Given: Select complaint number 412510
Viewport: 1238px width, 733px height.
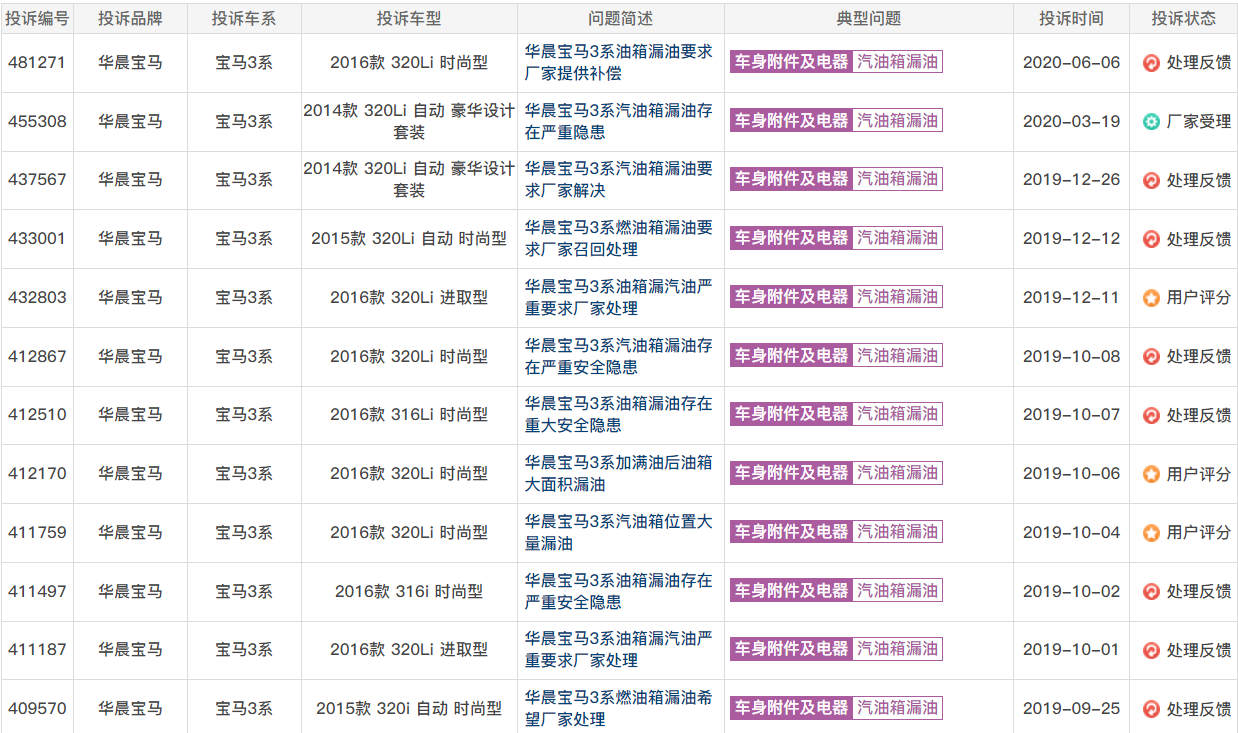Looking at the screenshot, I should [37, 415].
